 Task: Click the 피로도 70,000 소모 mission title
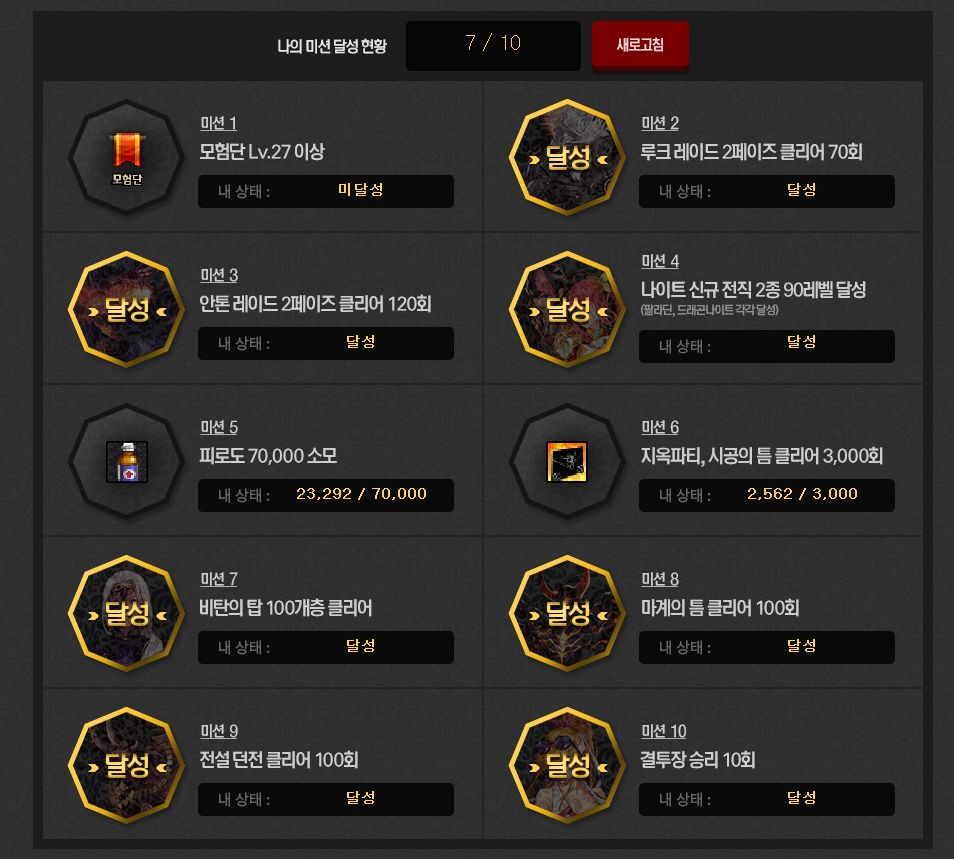[x=268, y=456]
